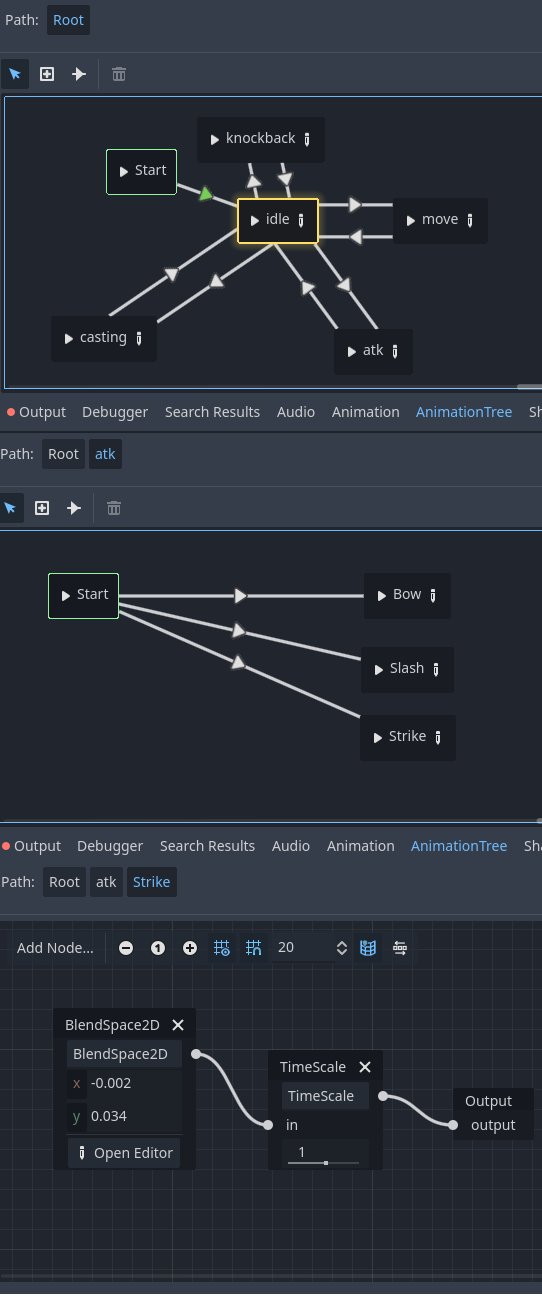Toggle the minimap icon in graph toolbar
The image size is (542, 1296).
[368, 948]
